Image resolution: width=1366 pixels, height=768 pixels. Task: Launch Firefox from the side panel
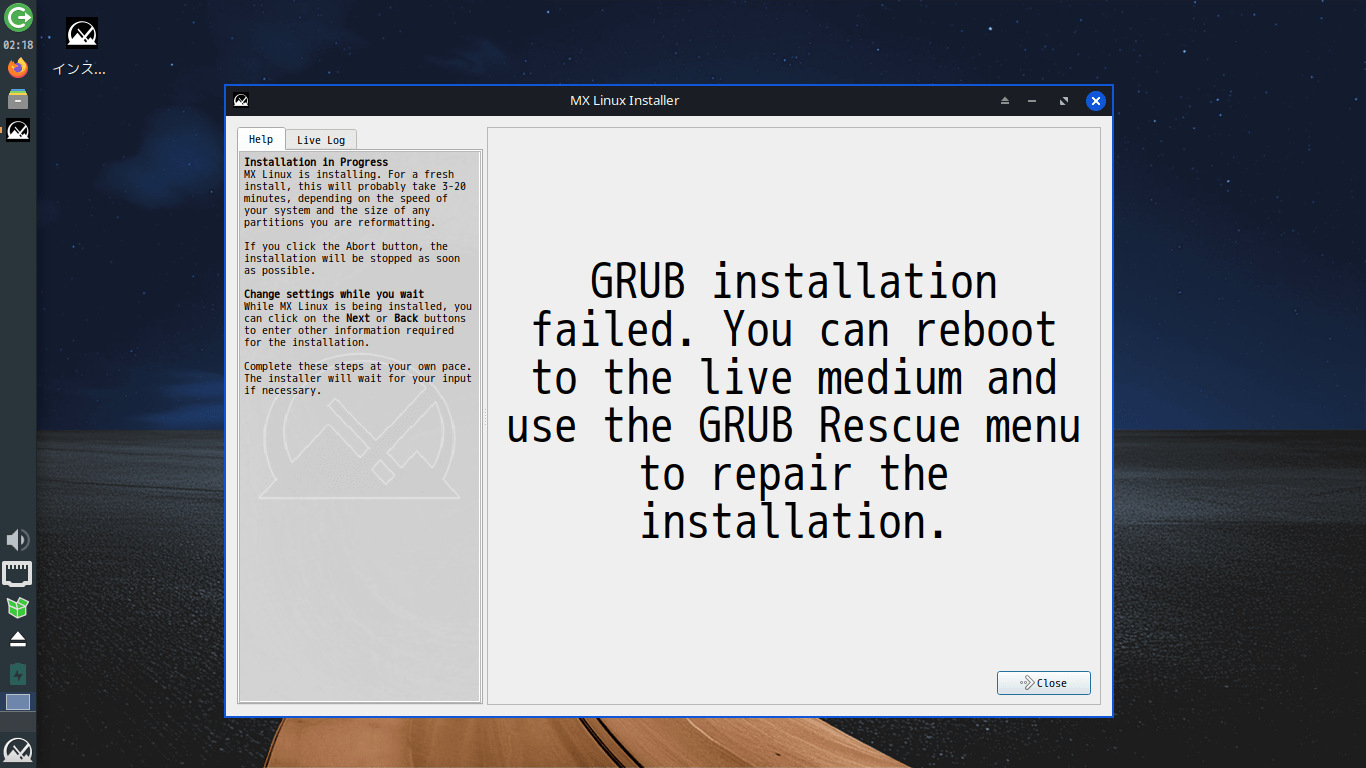pyautogui.click(x=18, y=68)
